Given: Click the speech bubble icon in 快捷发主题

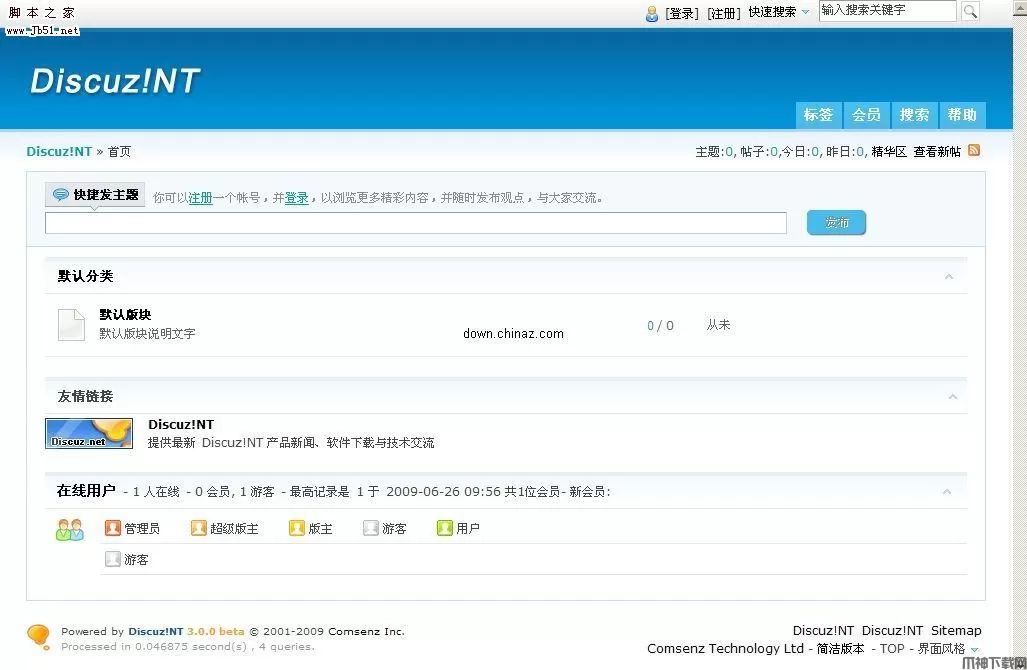Looking at the screenshot, I should click(x=60, y=195).
